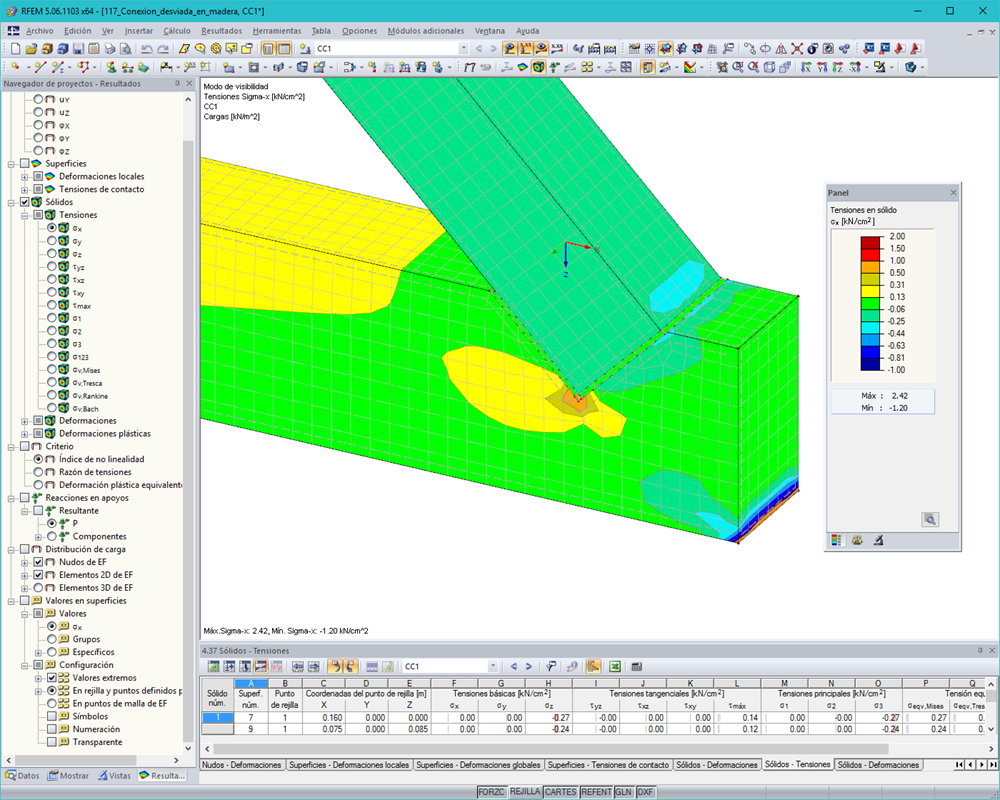Open the table CC1 load case dropdown
Image resolution: width=1000 pixels, height=800 pixels.
click(x=492, y=667)
